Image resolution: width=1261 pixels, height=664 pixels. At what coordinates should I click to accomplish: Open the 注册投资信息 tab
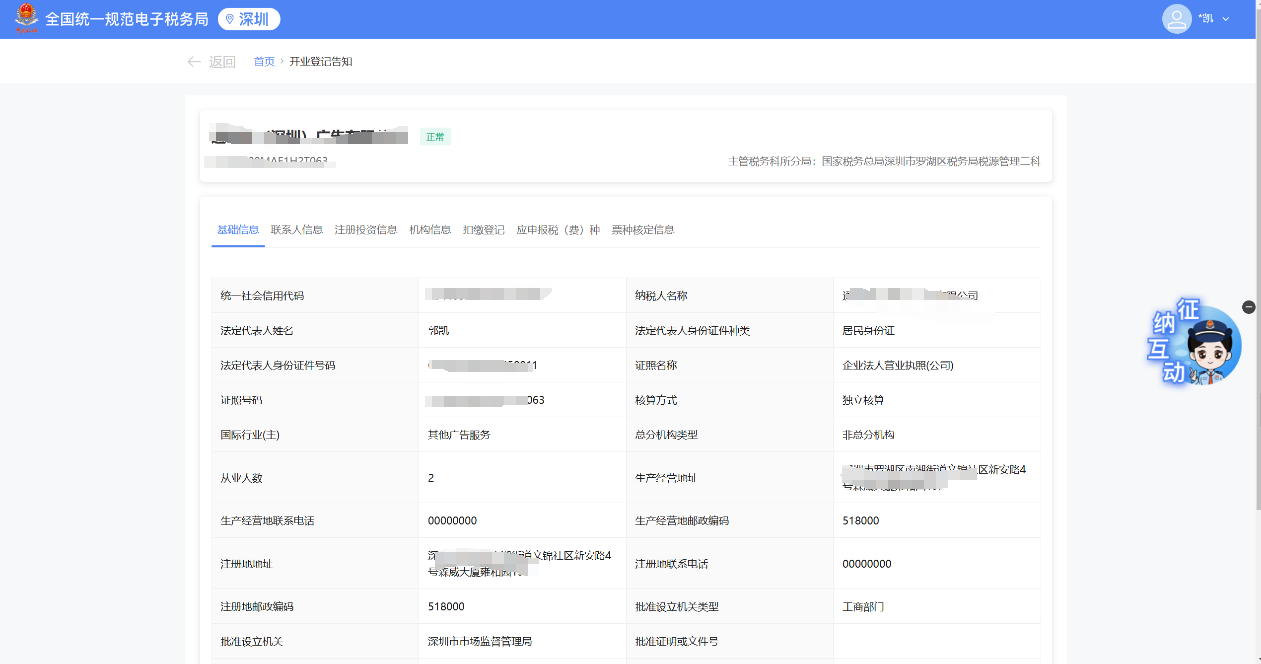point(366,230)
